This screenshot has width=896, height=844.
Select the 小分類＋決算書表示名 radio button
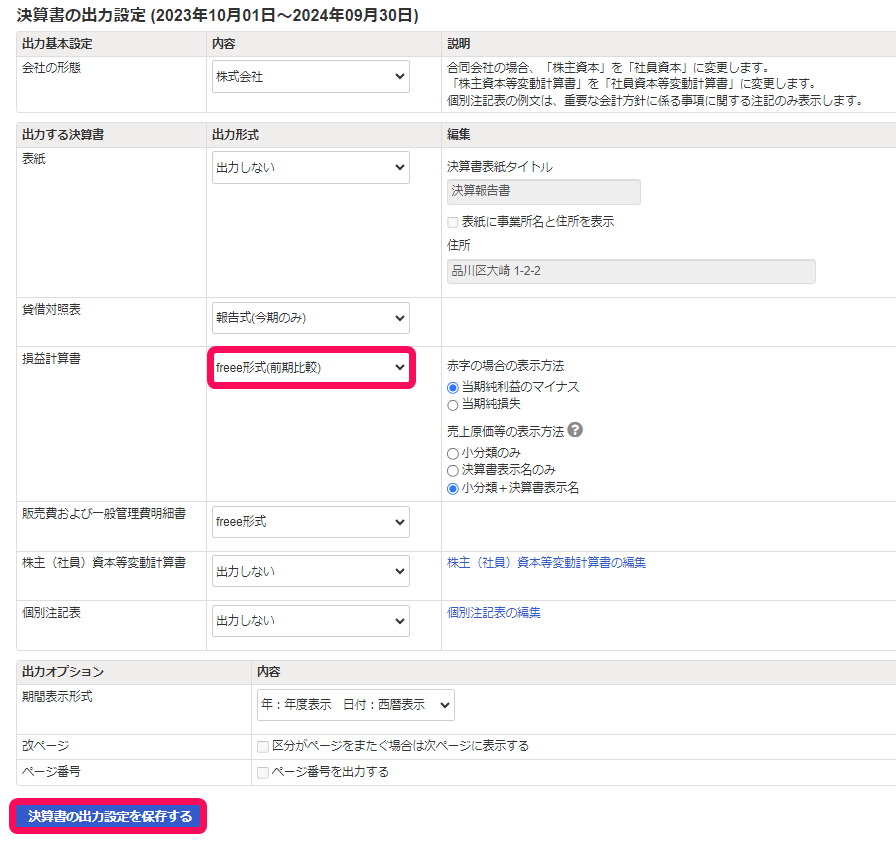(x=453, y=488)
